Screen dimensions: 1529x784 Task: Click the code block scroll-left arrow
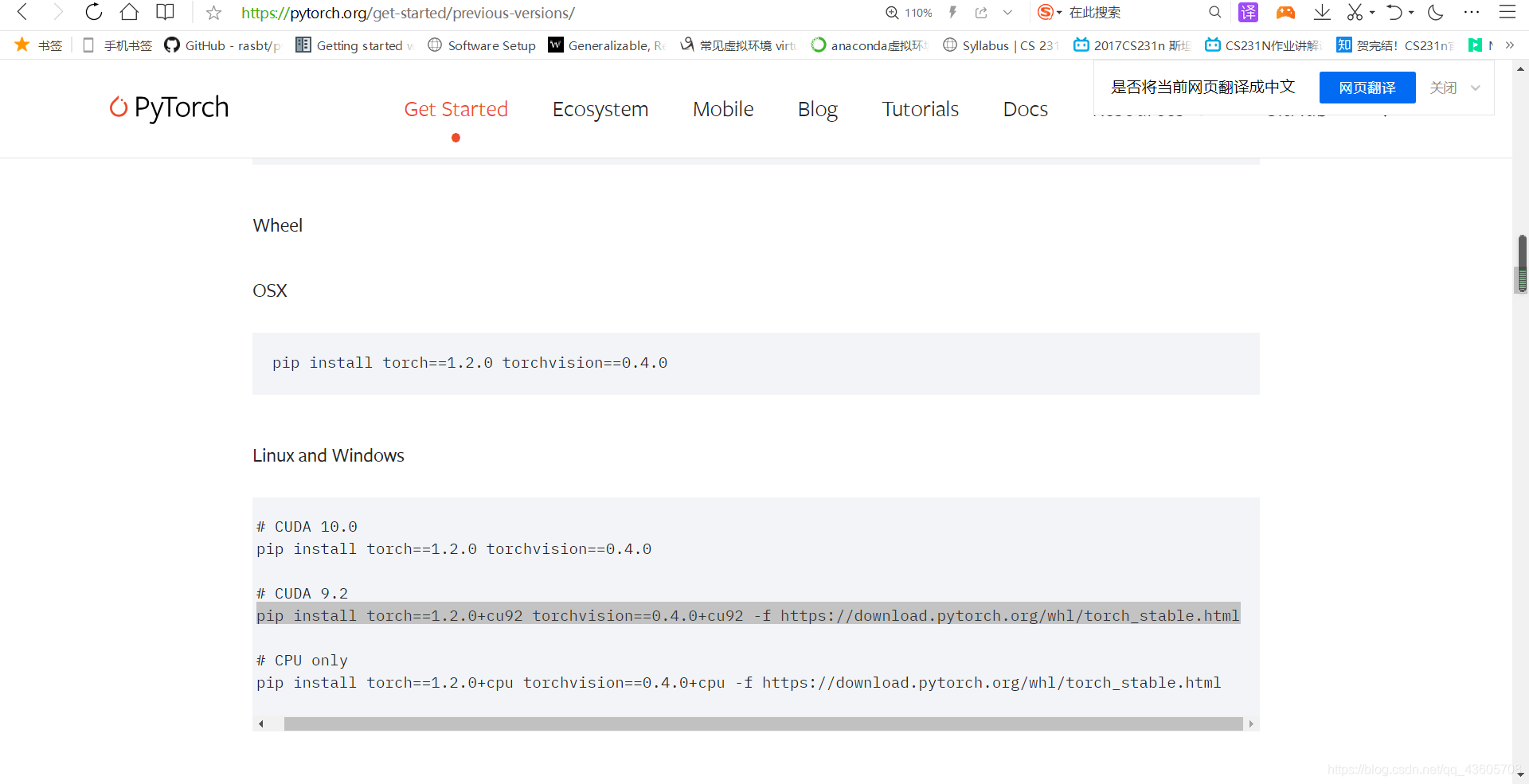[x=261, y=724]
